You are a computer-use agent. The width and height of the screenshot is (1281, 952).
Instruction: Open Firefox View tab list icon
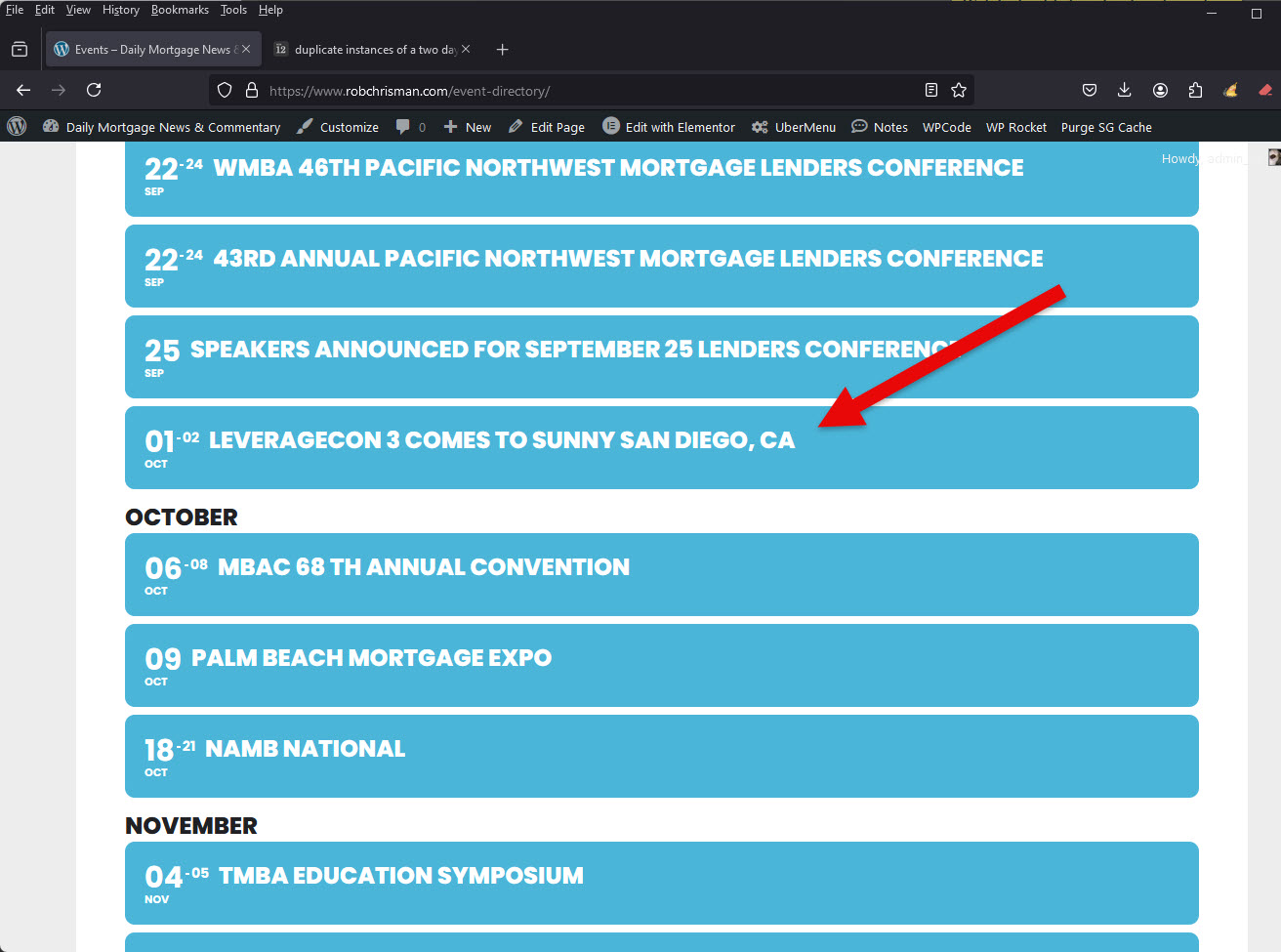[20, 50]
